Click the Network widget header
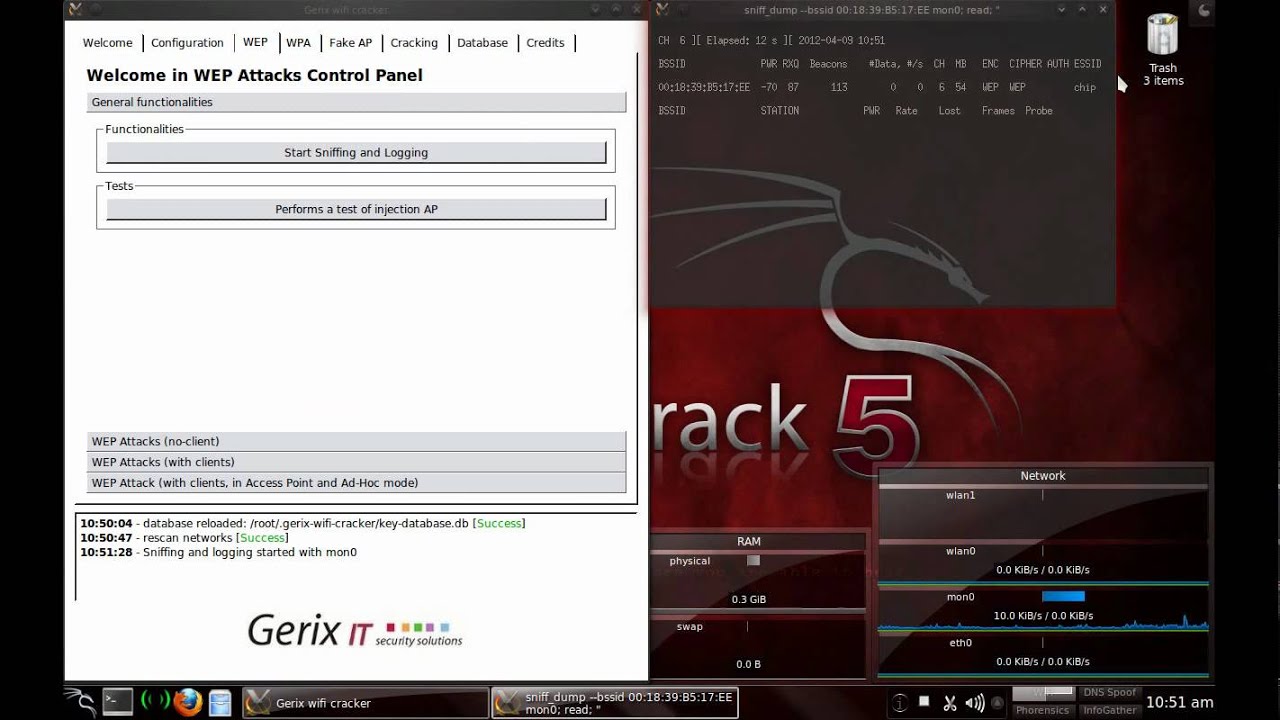Image resolution: width=1280 pixels, height=720 pixels. point(1043,476)
